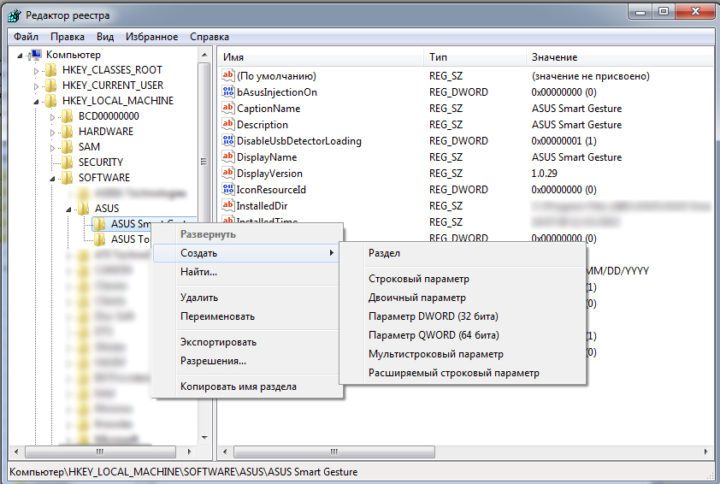
Task: Click string icon of CaptionName value
Action: coord(228,108)
